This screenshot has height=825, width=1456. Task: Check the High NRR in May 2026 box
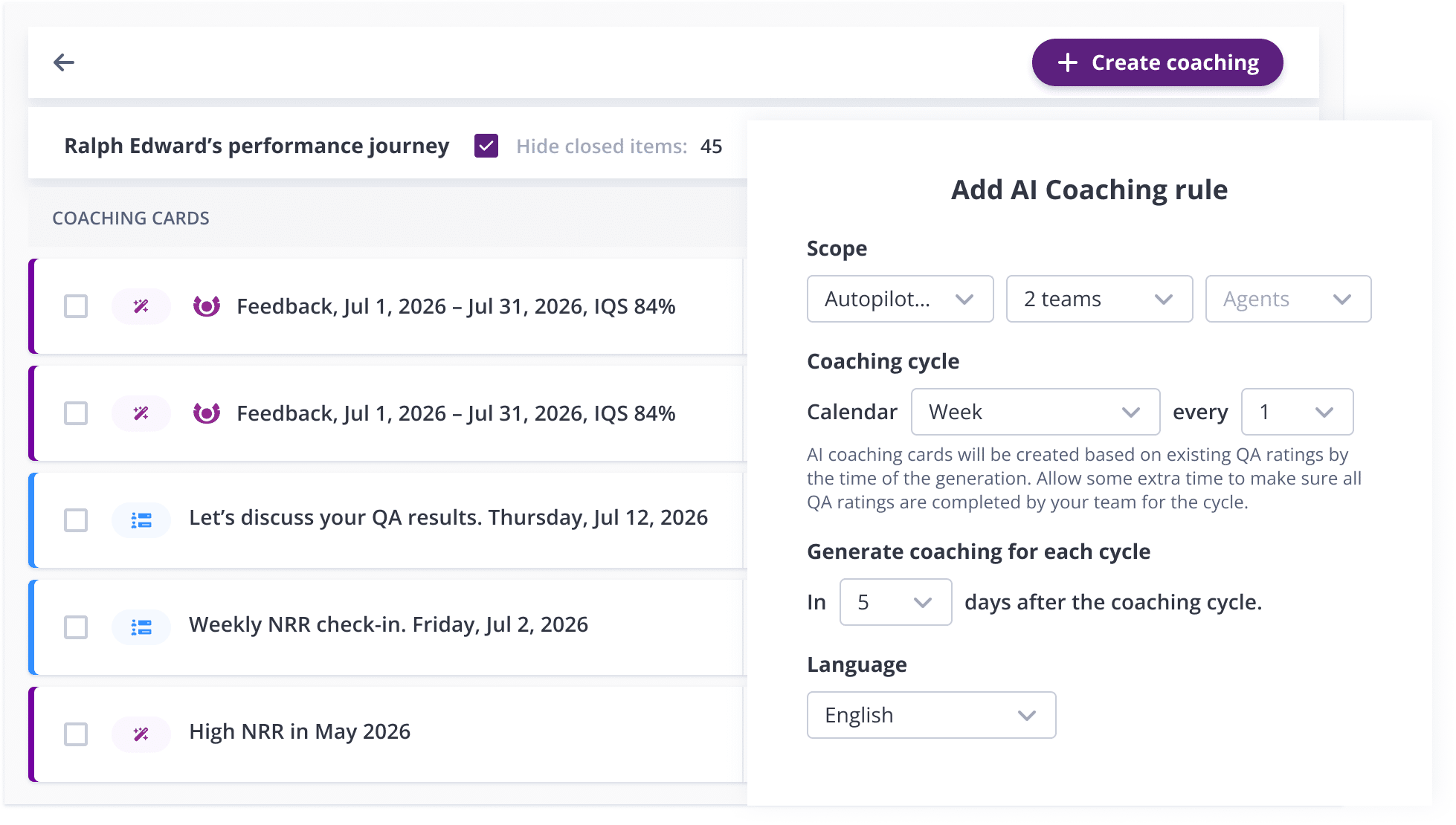(x=76, y=734)
